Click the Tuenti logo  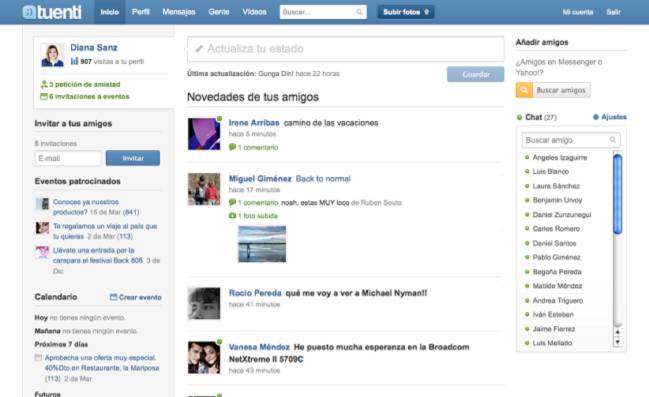(x=52, y=12)
